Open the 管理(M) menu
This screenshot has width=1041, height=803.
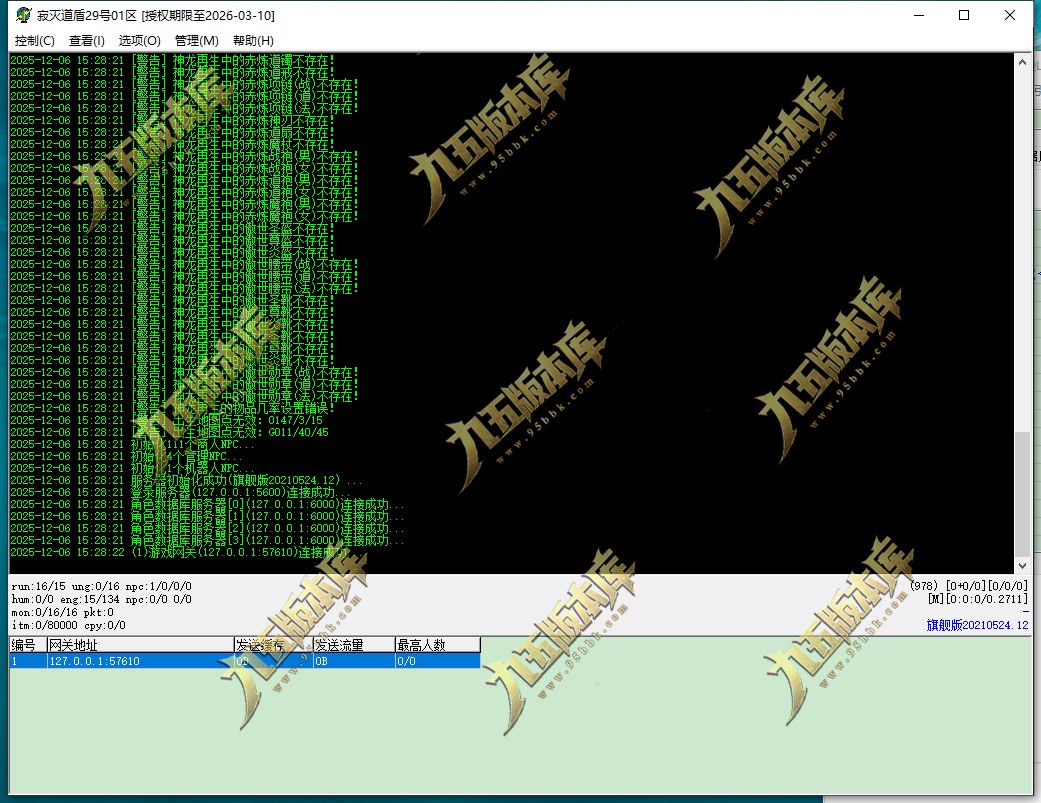tap(197, 40)
